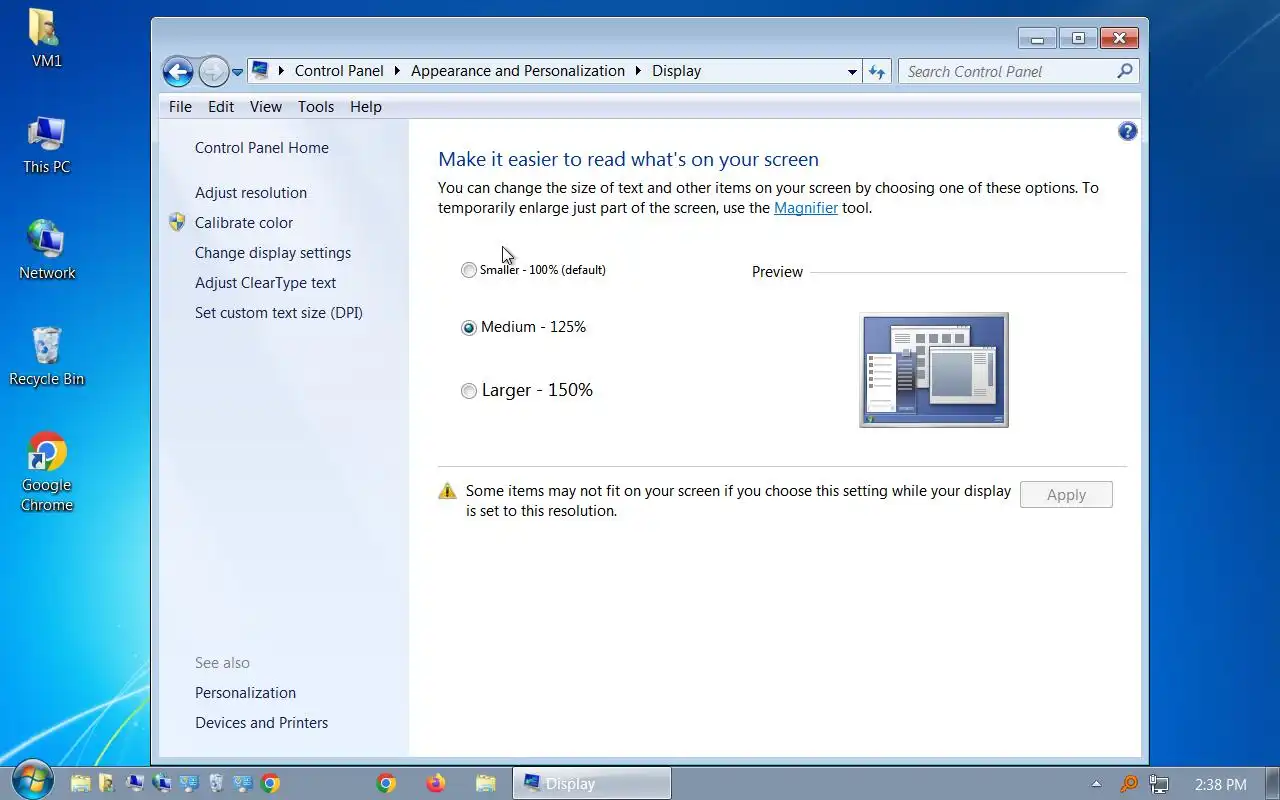Viewport: 1280px width, 800px height.
Task: Click the Back navigation arrow
Action: click(178, 71)
